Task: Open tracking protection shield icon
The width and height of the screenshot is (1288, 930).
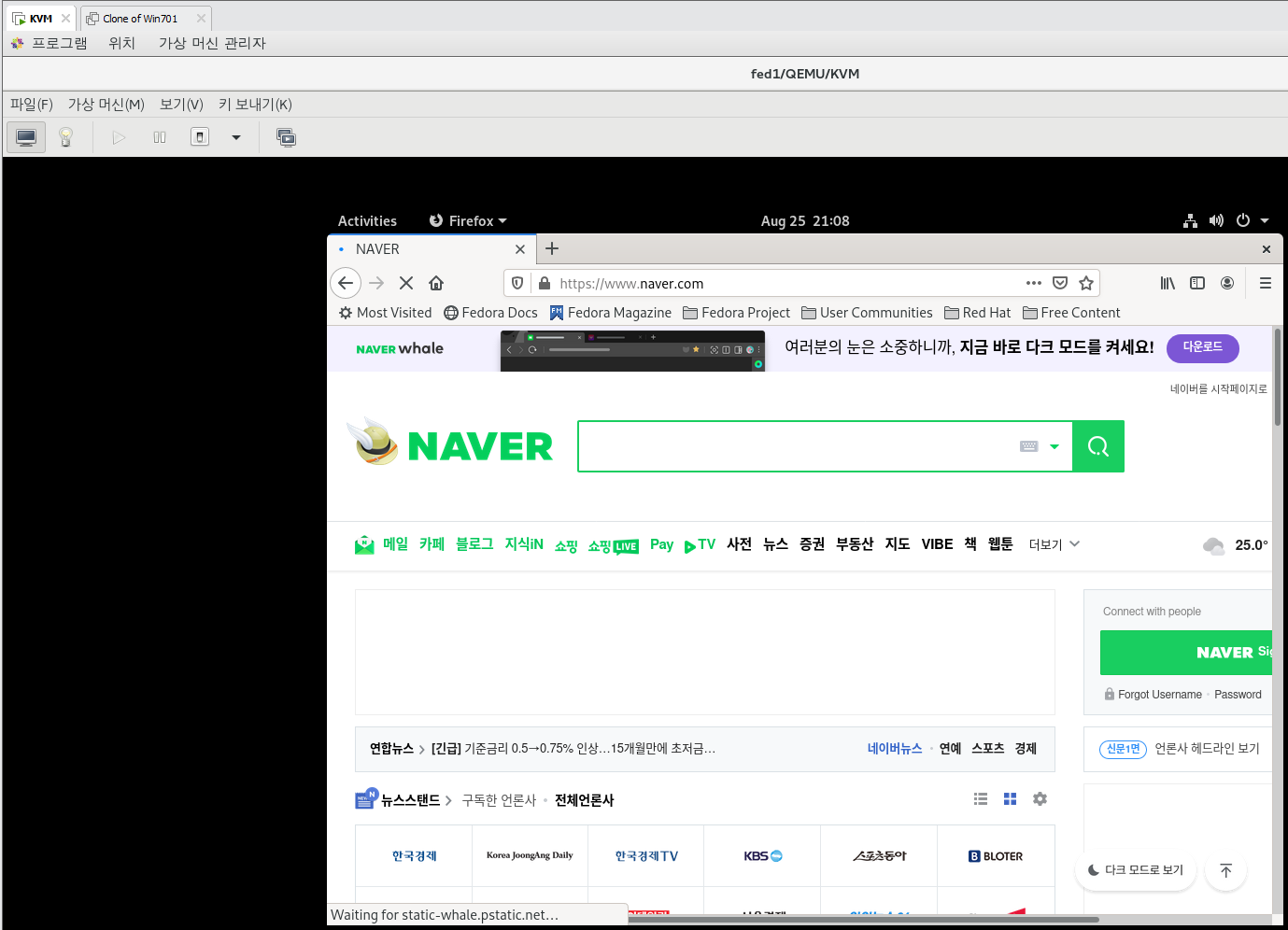Action: tap(517, 283)
